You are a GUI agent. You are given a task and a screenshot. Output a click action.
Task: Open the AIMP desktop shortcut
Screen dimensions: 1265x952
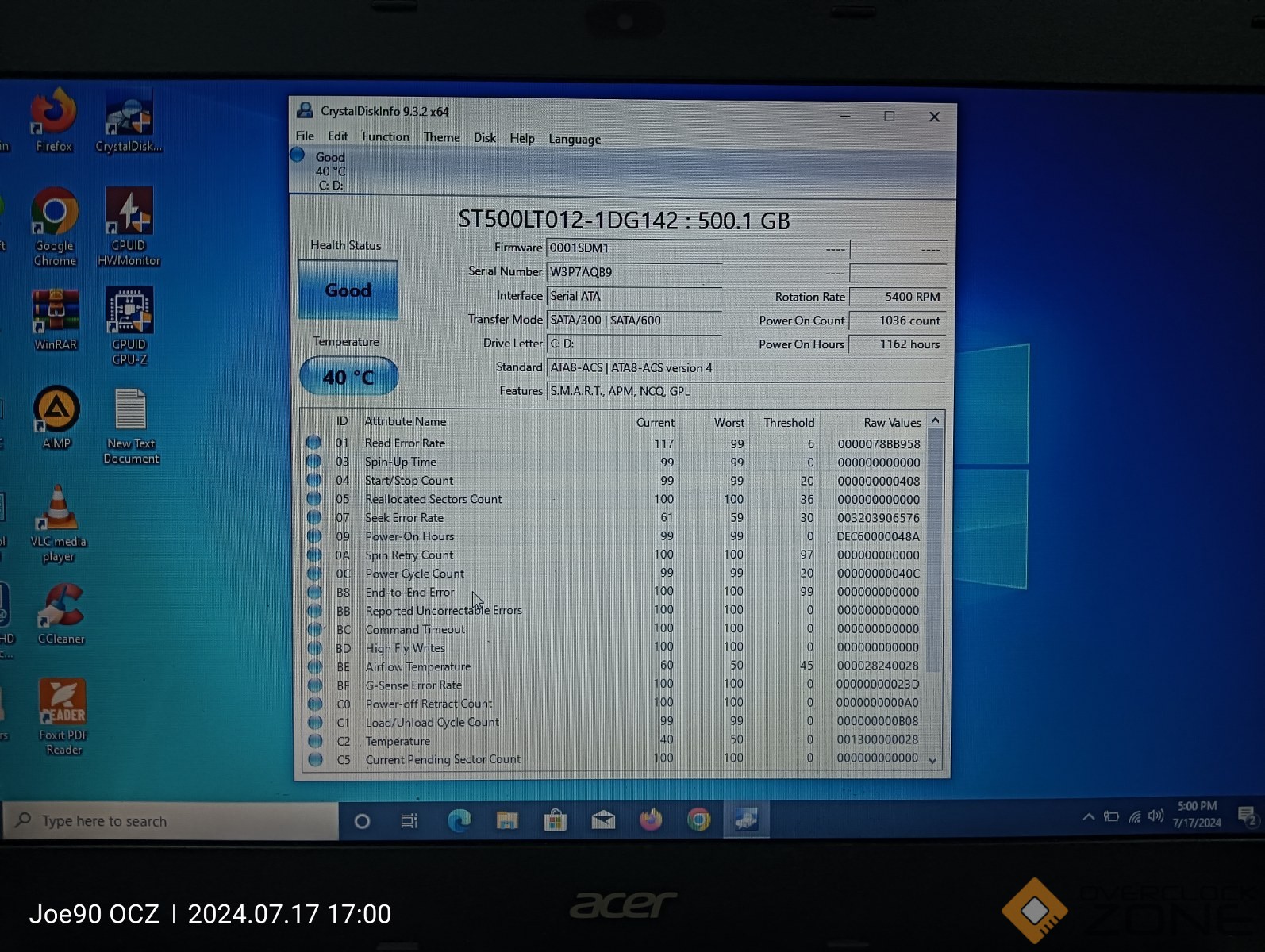pos(56,418)
